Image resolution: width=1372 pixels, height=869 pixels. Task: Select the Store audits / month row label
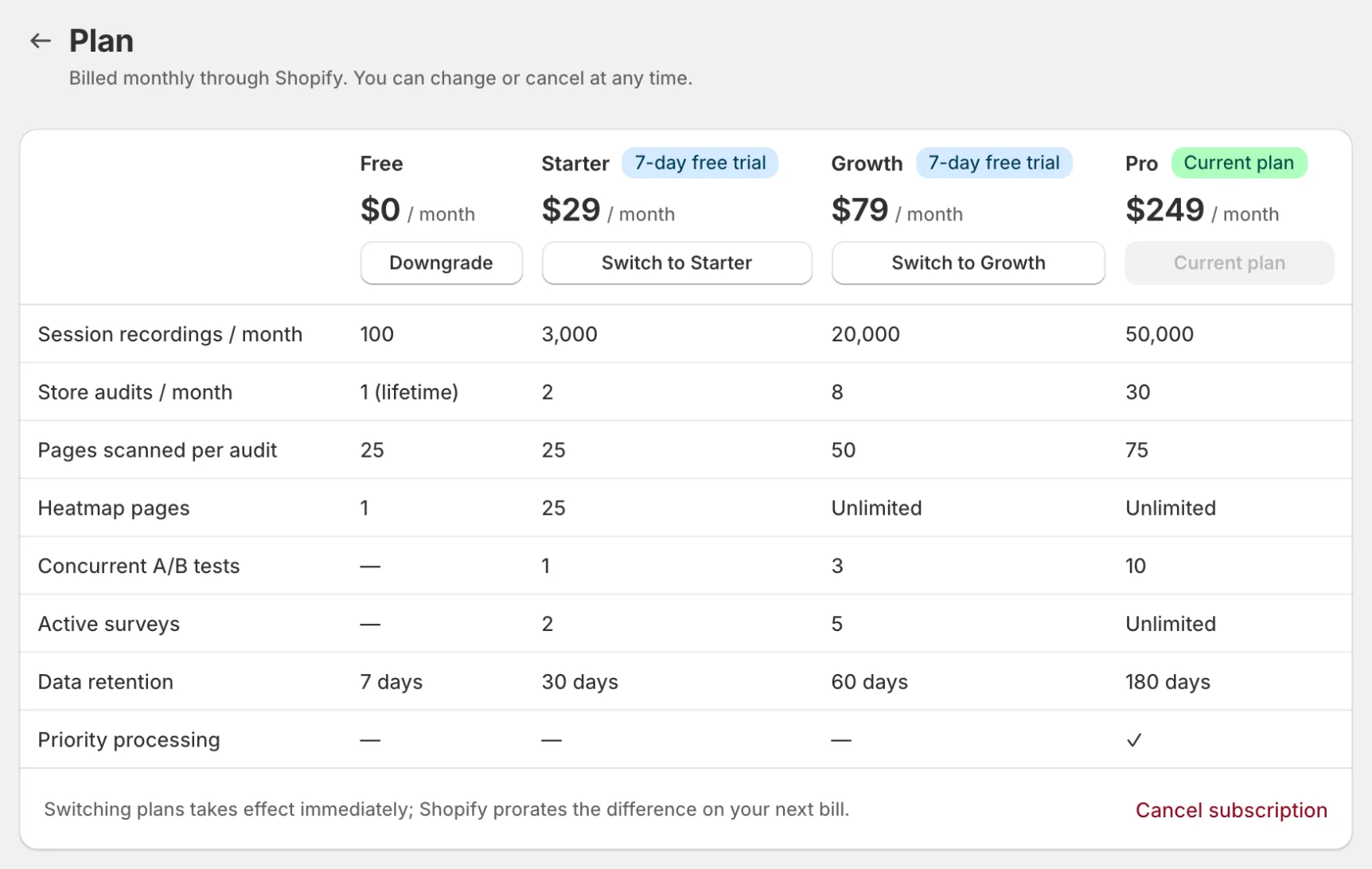(135, 392)
